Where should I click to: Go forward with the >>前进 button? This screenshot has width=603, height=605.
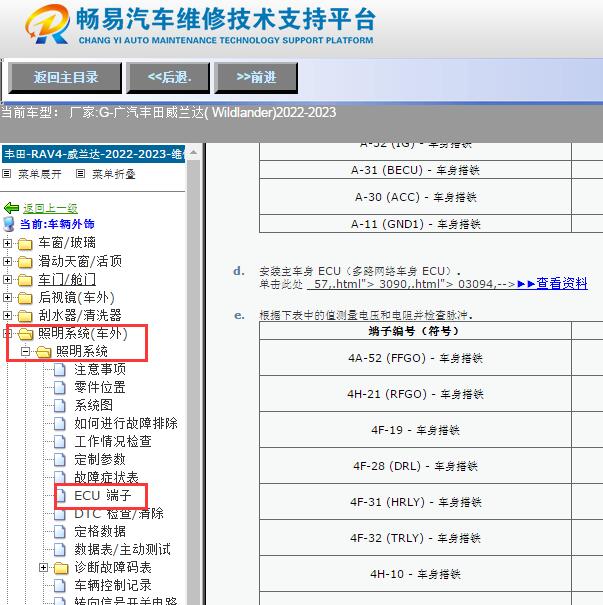point(256,78)
